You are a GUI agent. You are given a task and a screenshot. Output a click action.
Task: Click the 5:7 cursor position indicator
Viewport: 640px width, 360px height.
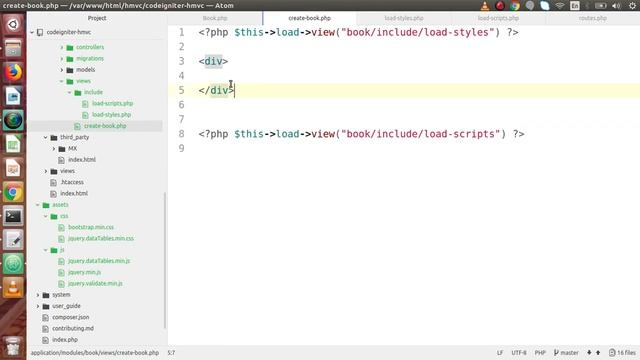tap(171, 353)
